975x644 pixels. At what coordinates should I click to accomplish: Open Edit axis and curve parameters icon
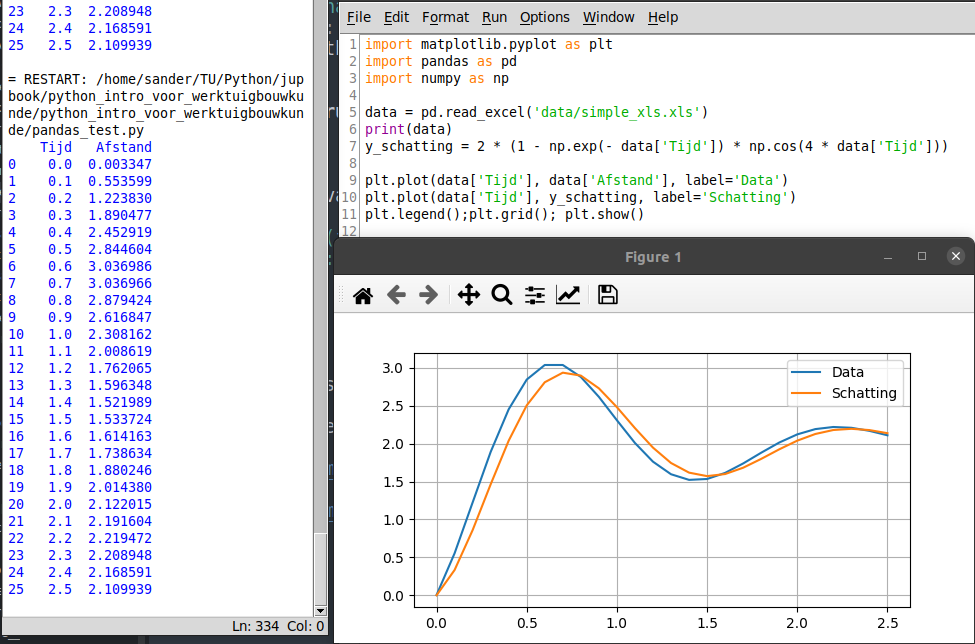click(x=568, y=295)
